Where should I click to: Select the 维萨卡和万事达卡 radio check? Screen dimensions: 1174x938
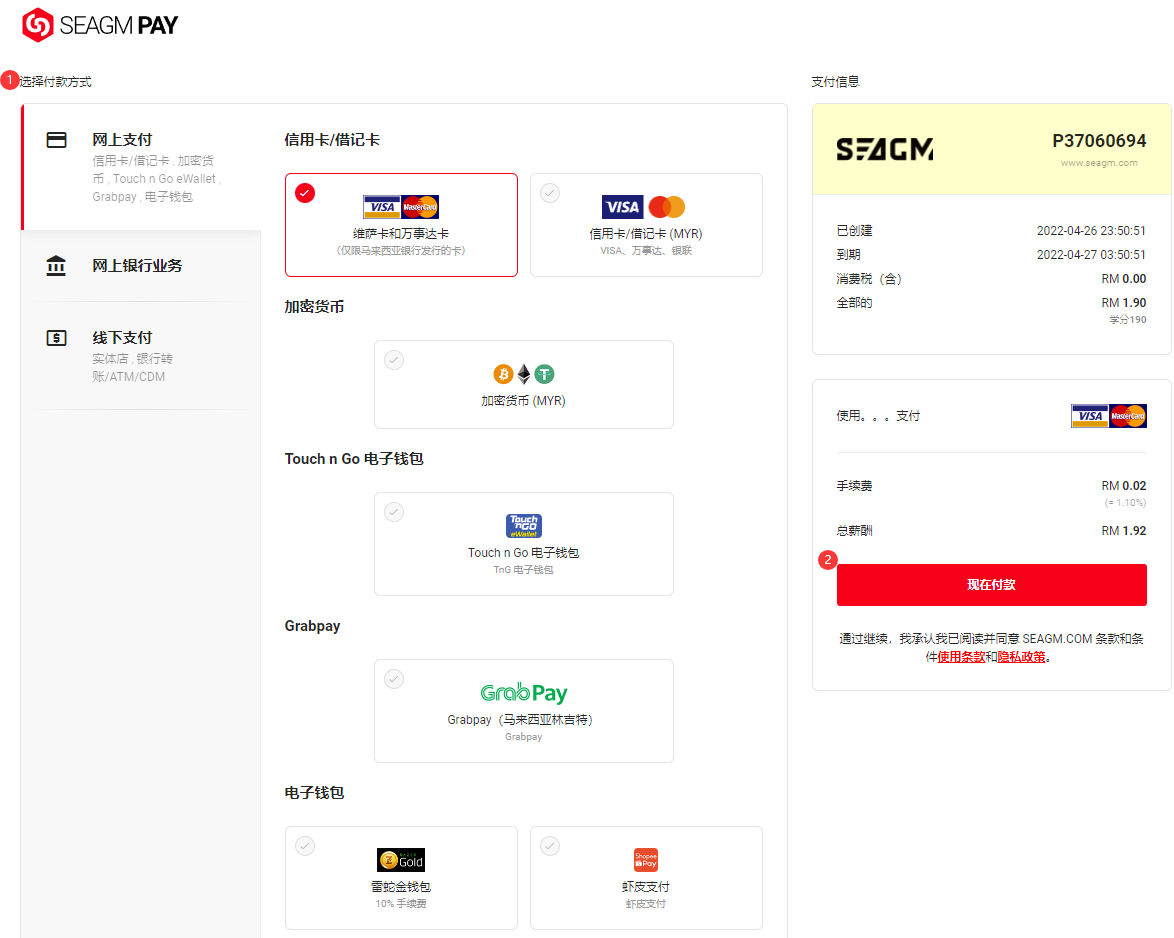tap(305, 193)
